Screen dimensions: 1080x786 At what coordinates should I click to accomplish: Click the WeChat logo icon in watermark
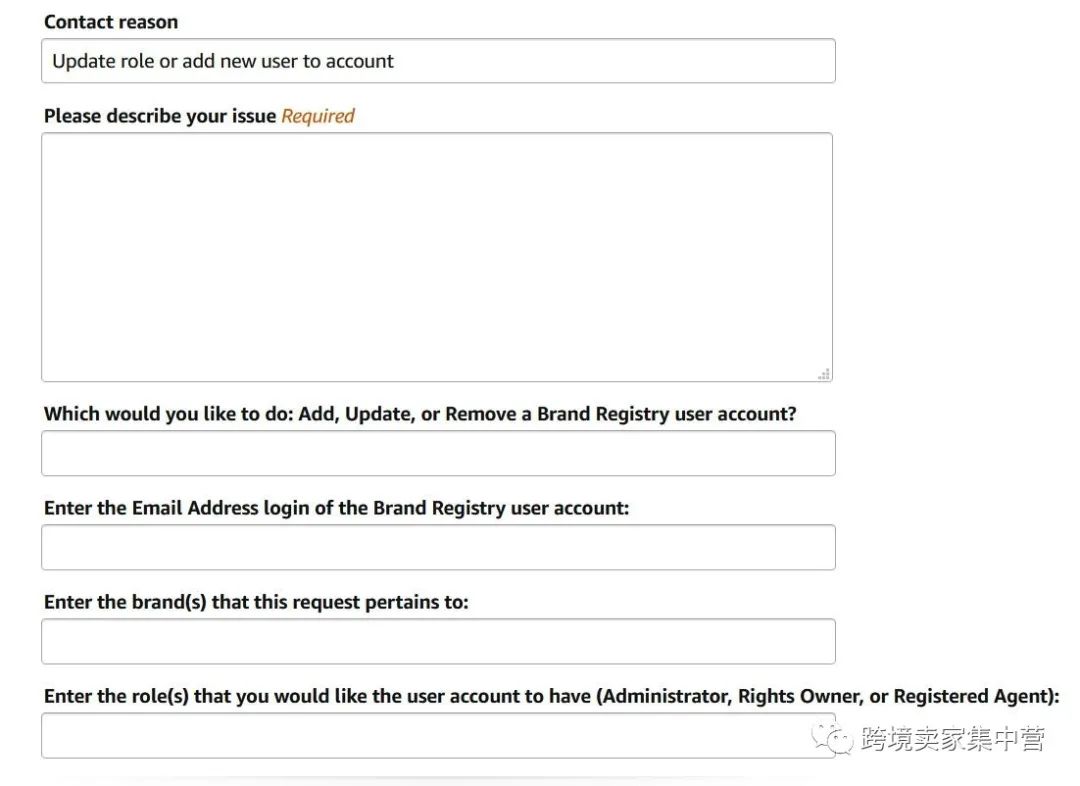point(832,738)
